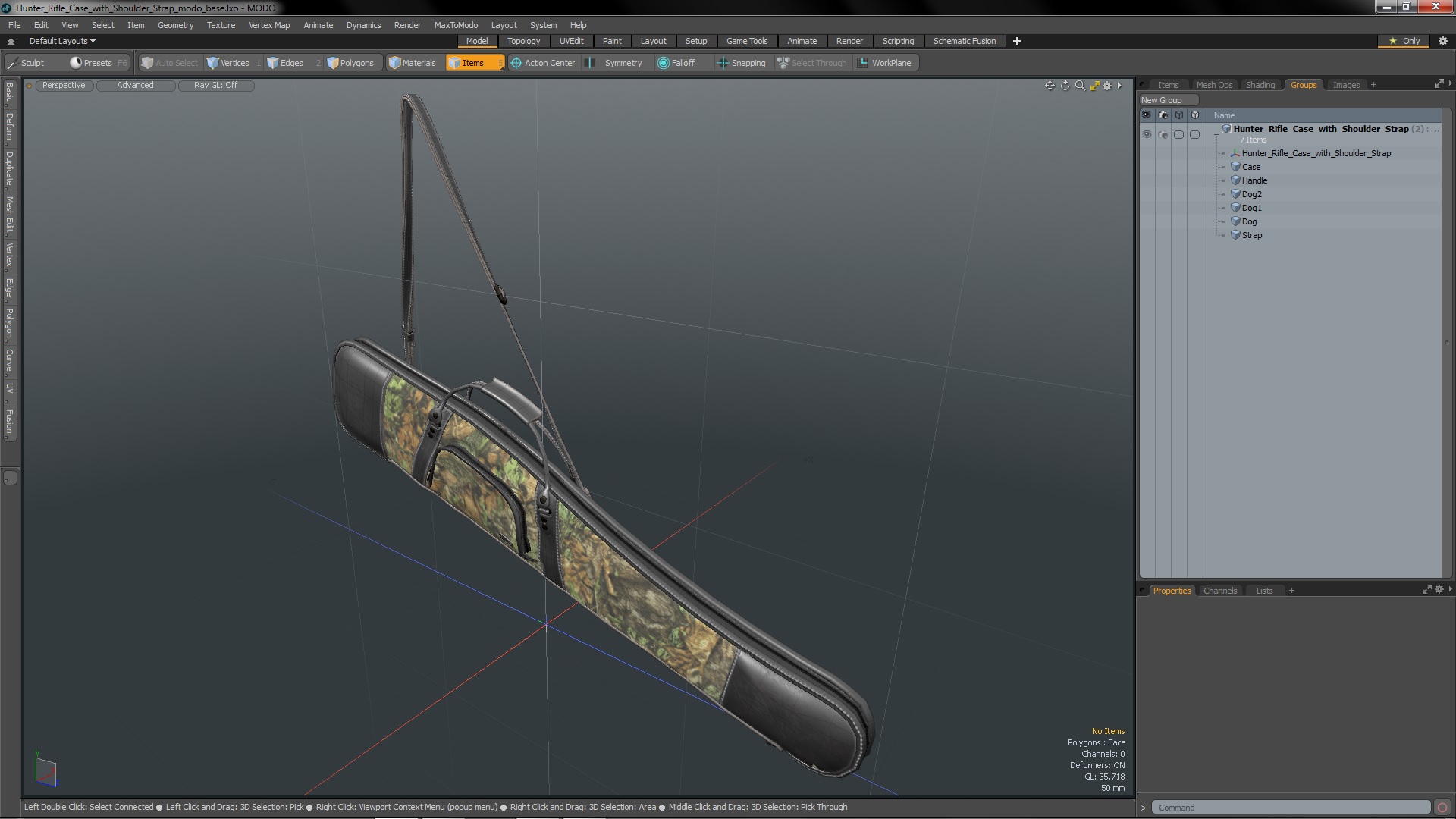
Task: Select the Case mesh item
Action: (1251, 167)
